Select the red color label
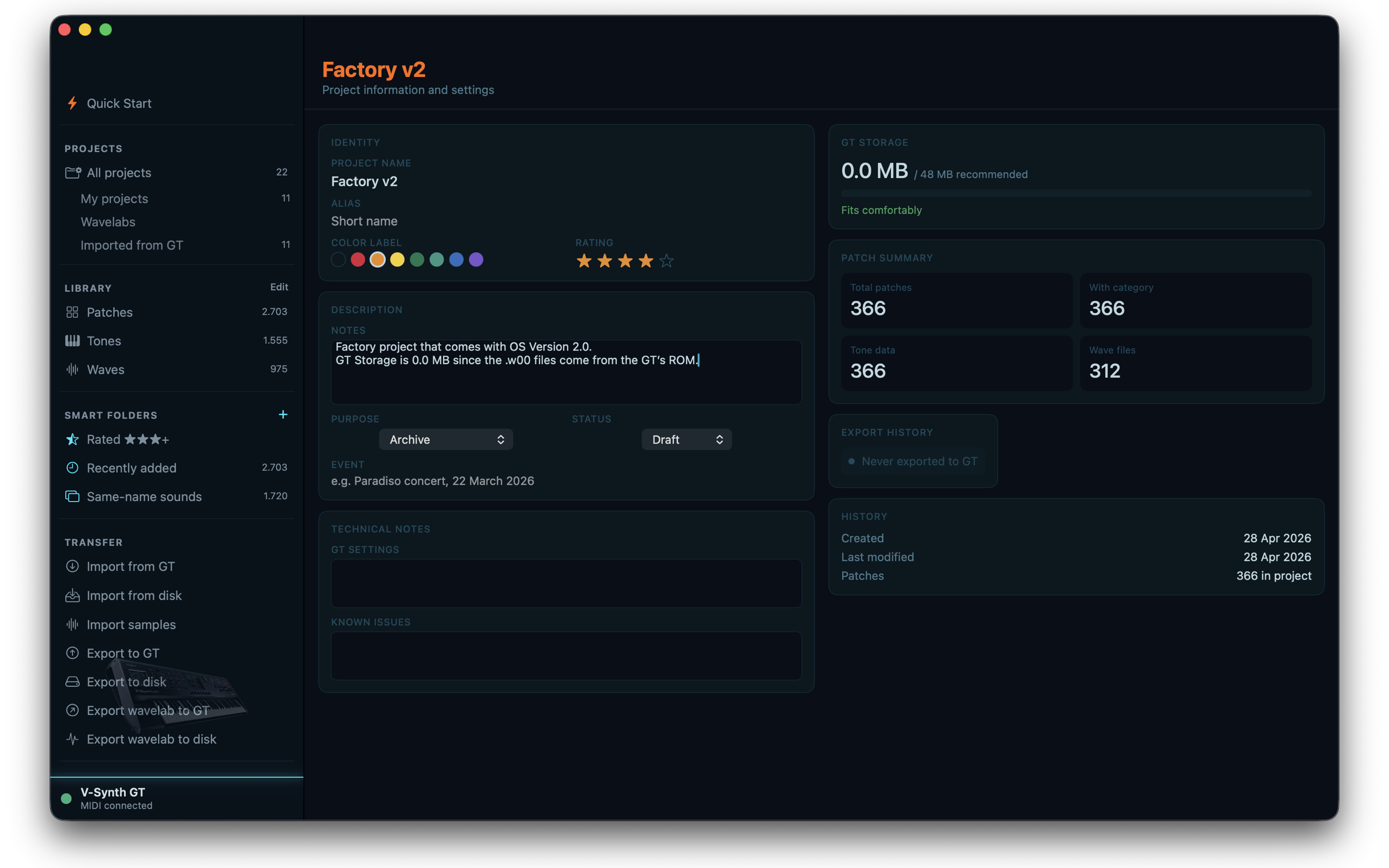The image size is (1389, 868). [358, 260]
